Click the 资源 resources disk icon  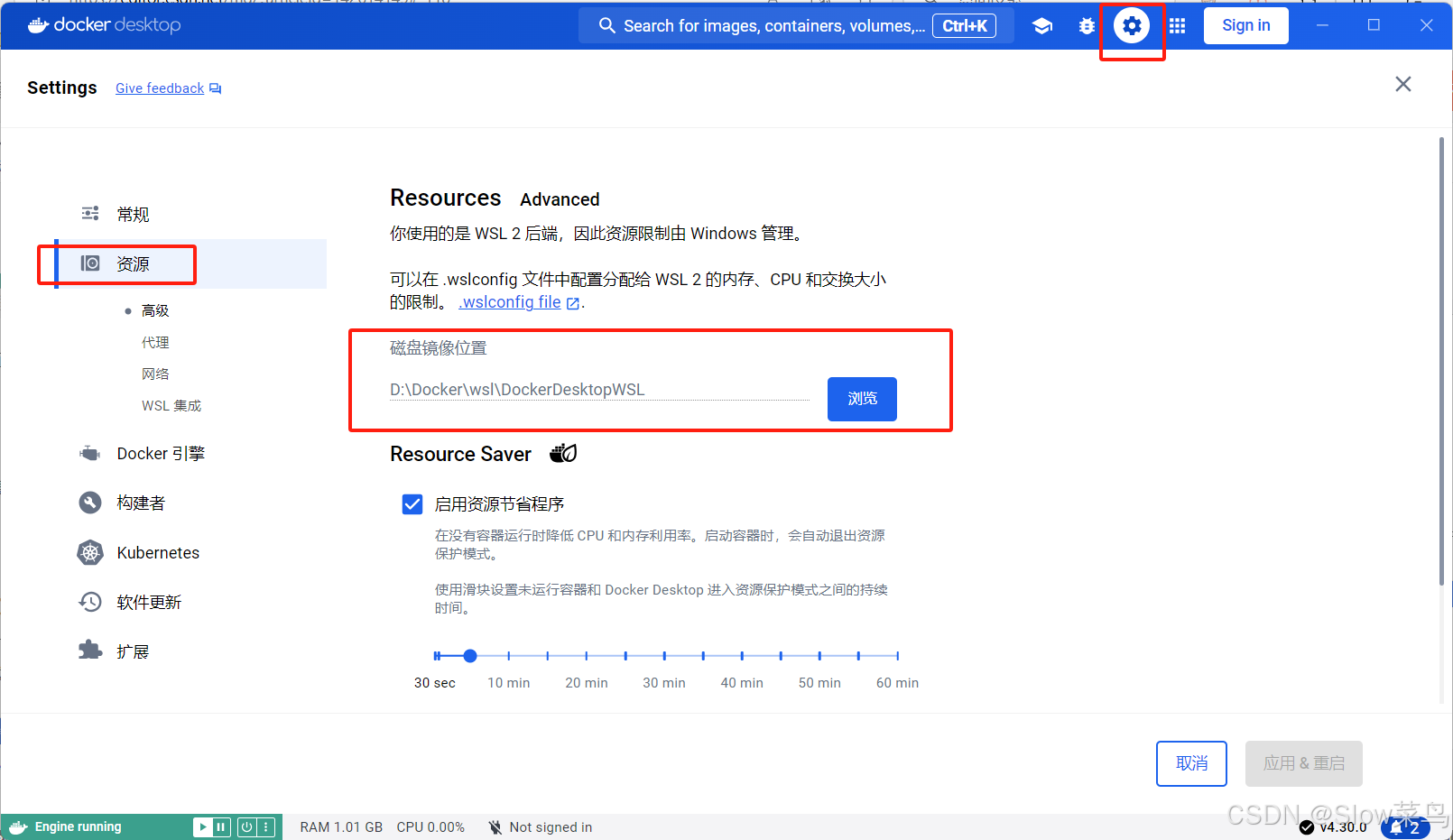(x=90, y=263)
